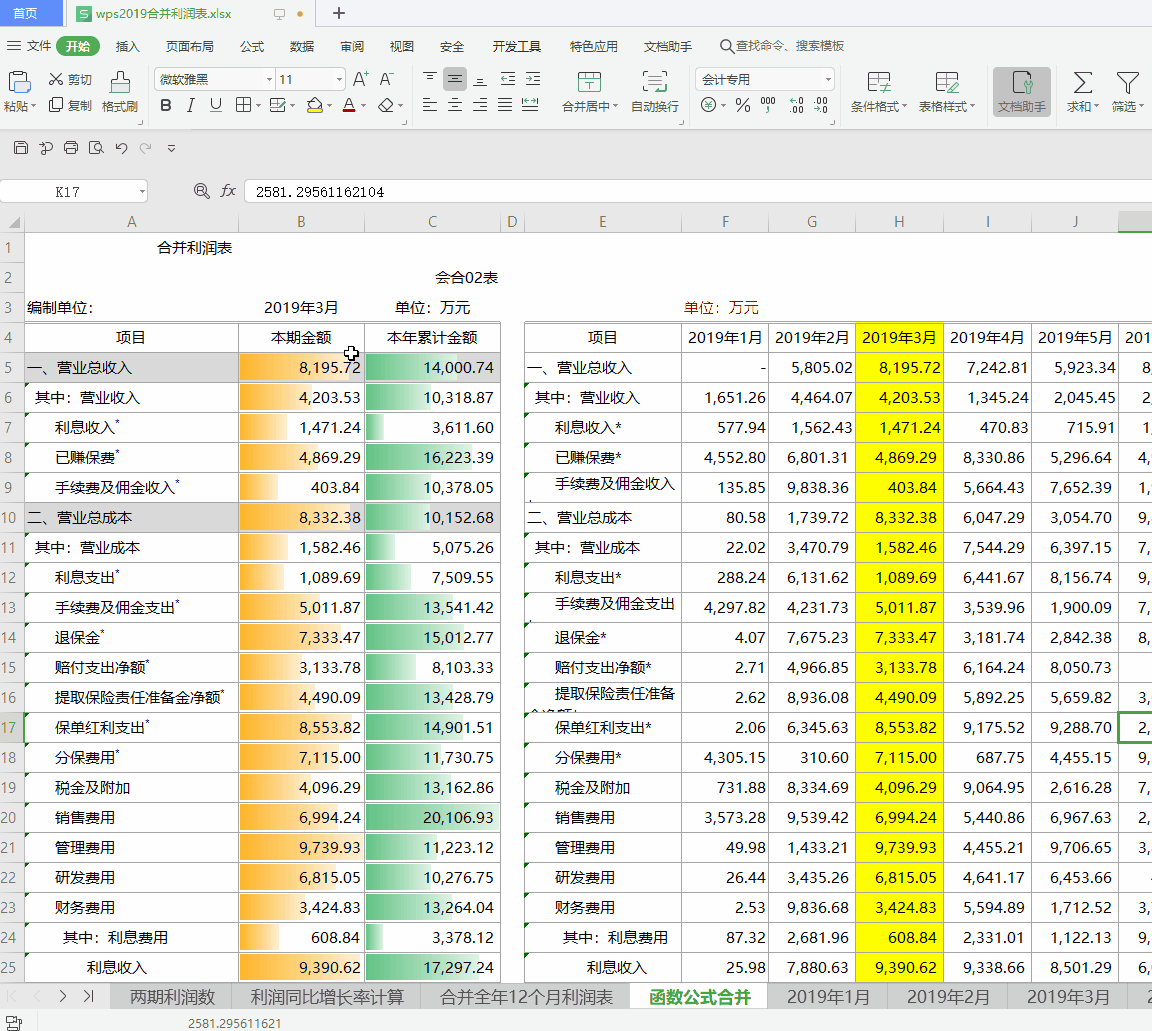Open the 文档助手 document assistant
1152x1031 pixels.
click(x=1022, y=92)
